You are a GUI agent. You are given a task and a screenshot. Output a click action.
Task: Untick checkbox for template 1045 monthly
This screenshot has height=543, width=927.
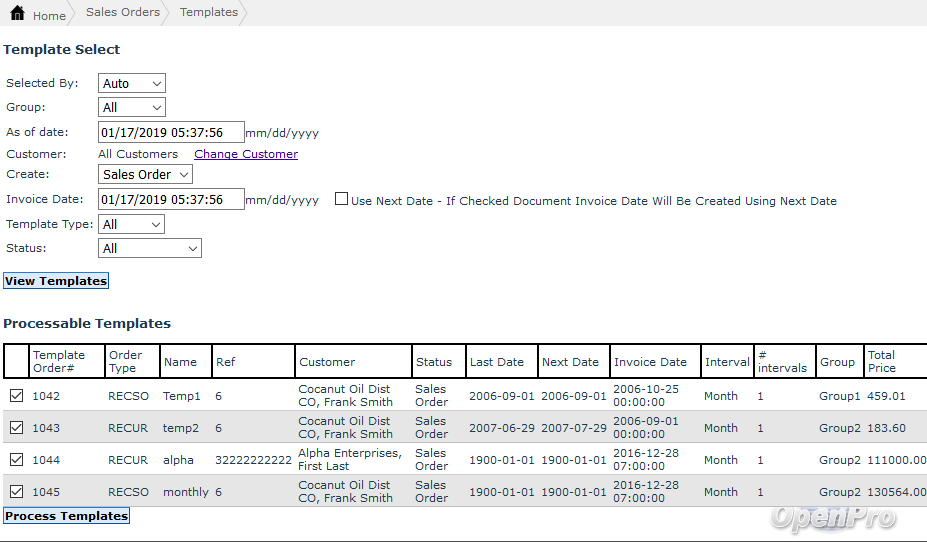pos(16,492)
